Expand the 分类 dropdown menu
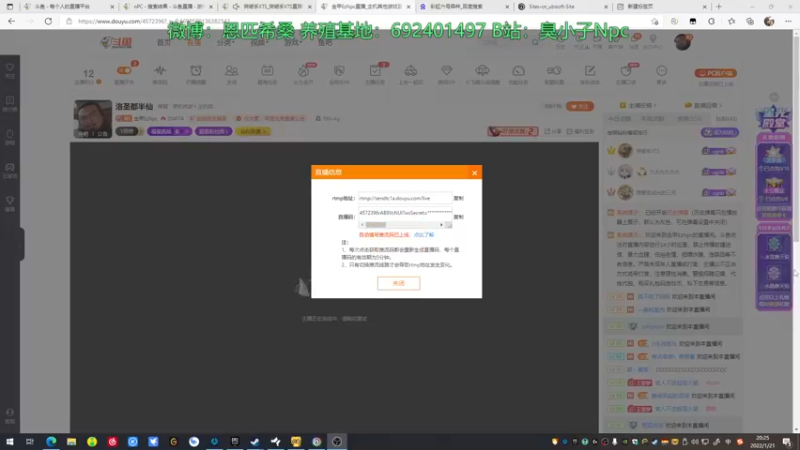The width and height of the screenshot is (800, 450). pyautogui.click(x=226, y=42)
